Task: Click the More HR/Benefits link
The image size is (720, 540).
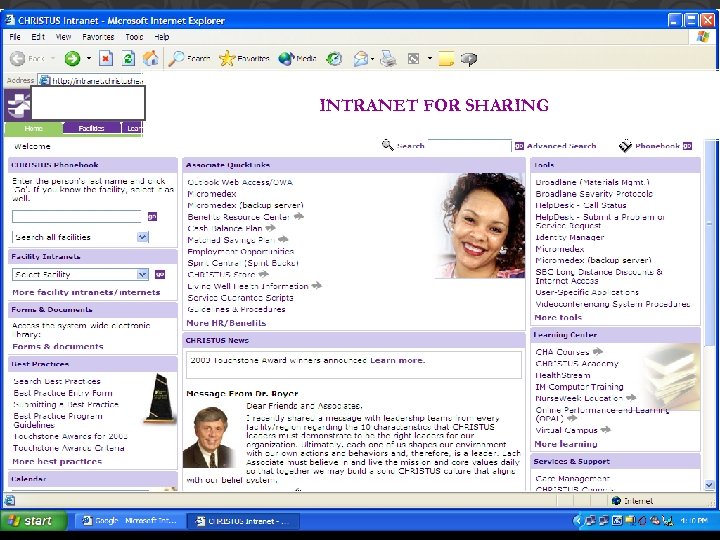Action: tap(226, 323)
